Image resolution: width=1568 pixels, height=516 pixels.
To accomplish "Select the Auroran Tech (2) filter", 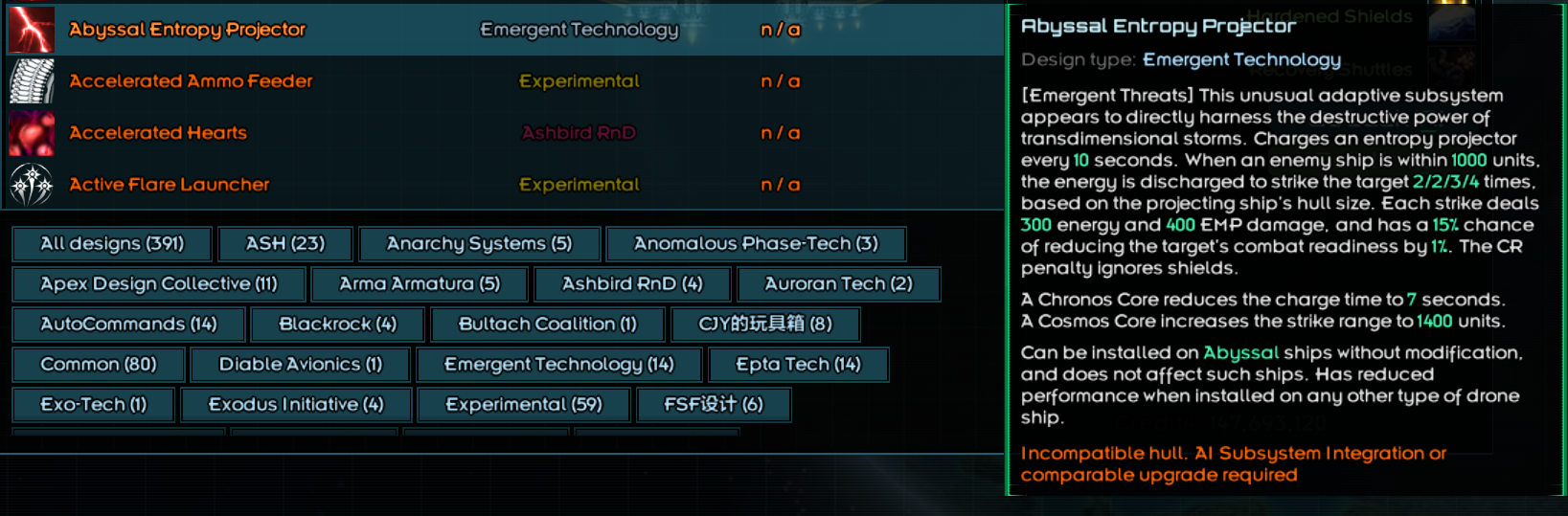I will coord(838,284).
